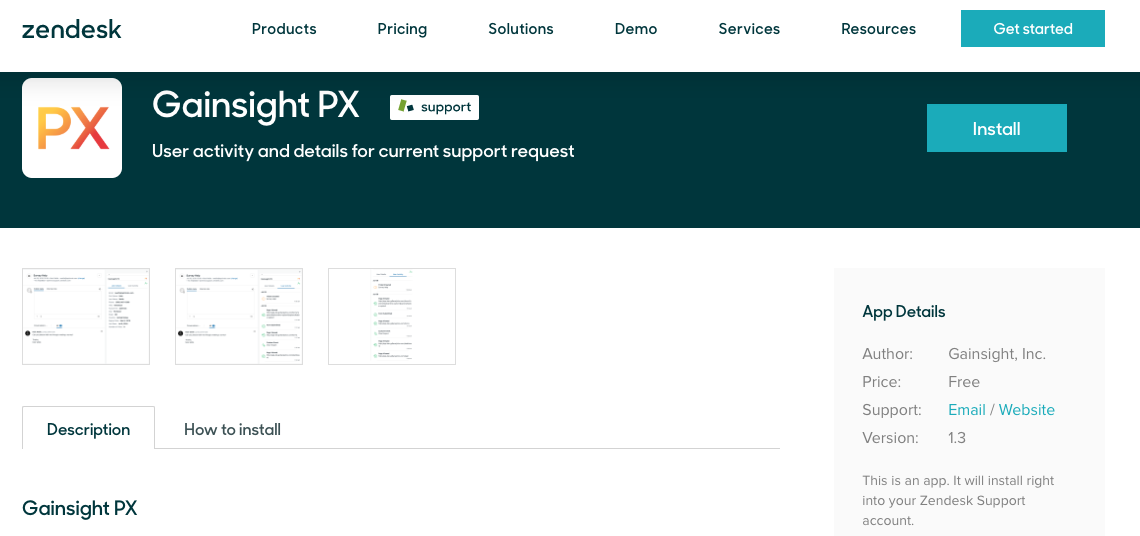The width and height of the screenshot is (1140, 536).
Task: Open the third app screenshot thumbnail
Action: click(392, 316)
